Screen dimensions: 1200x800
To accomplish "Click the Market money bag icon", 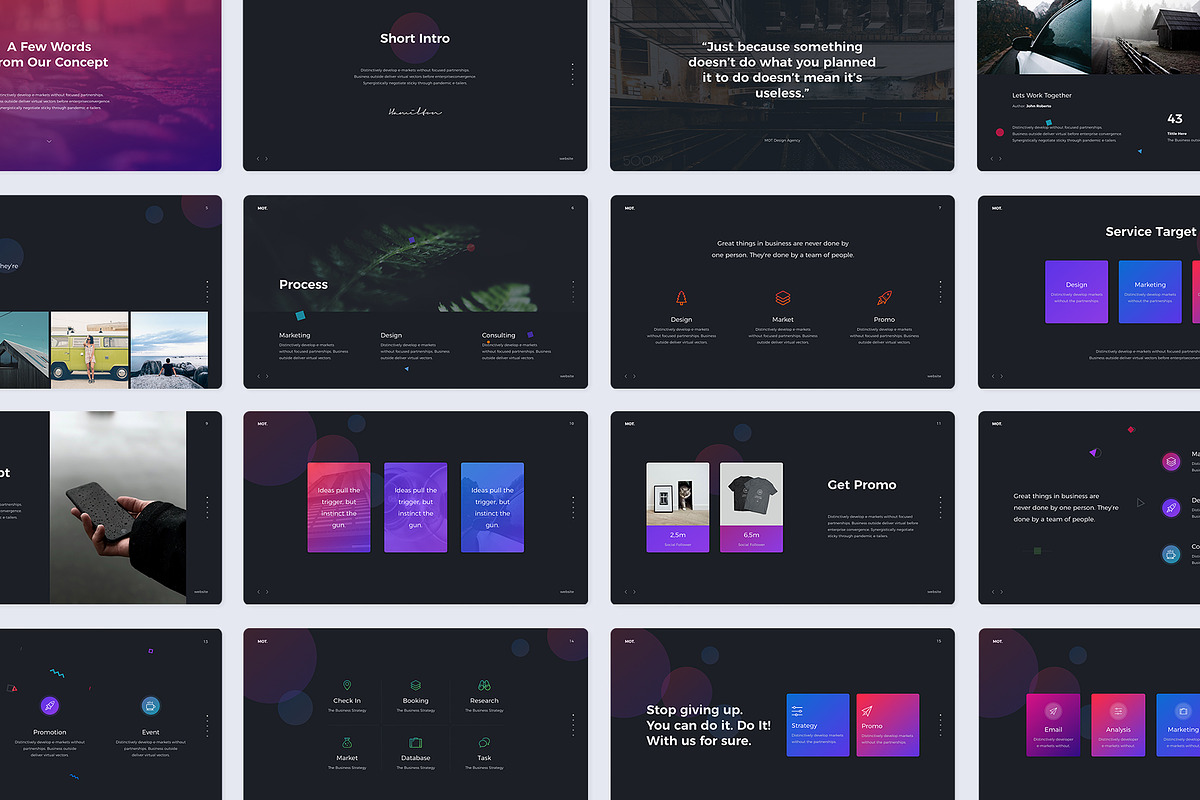I will 347,742.
